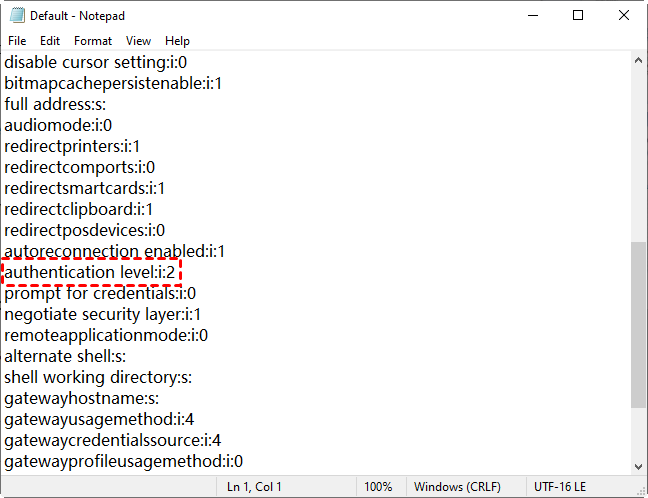Open the View menu
648x498 pixels.
(x=139, y=41)
